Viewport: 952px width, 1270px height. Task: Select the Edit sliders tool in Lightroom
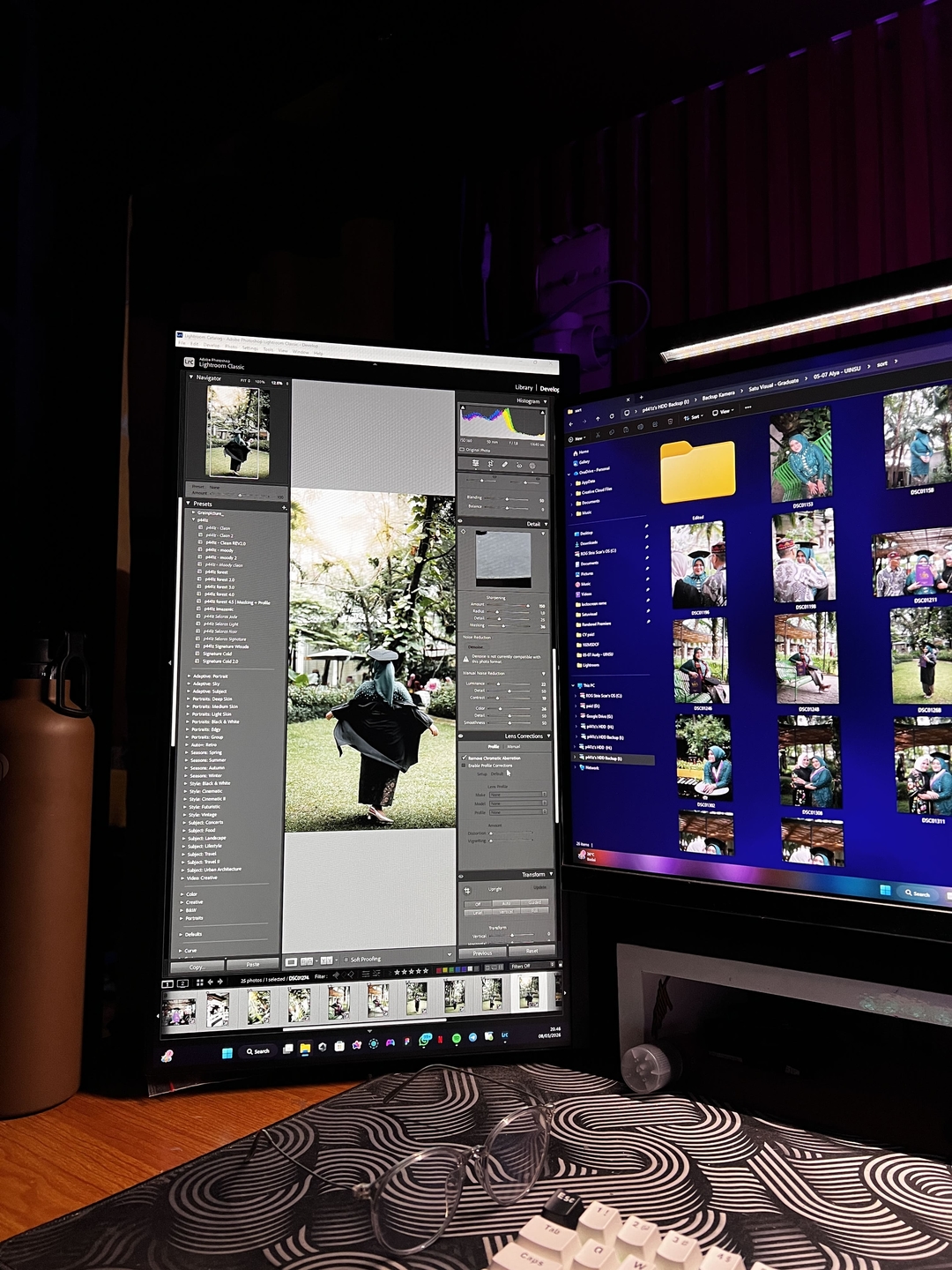475,464
